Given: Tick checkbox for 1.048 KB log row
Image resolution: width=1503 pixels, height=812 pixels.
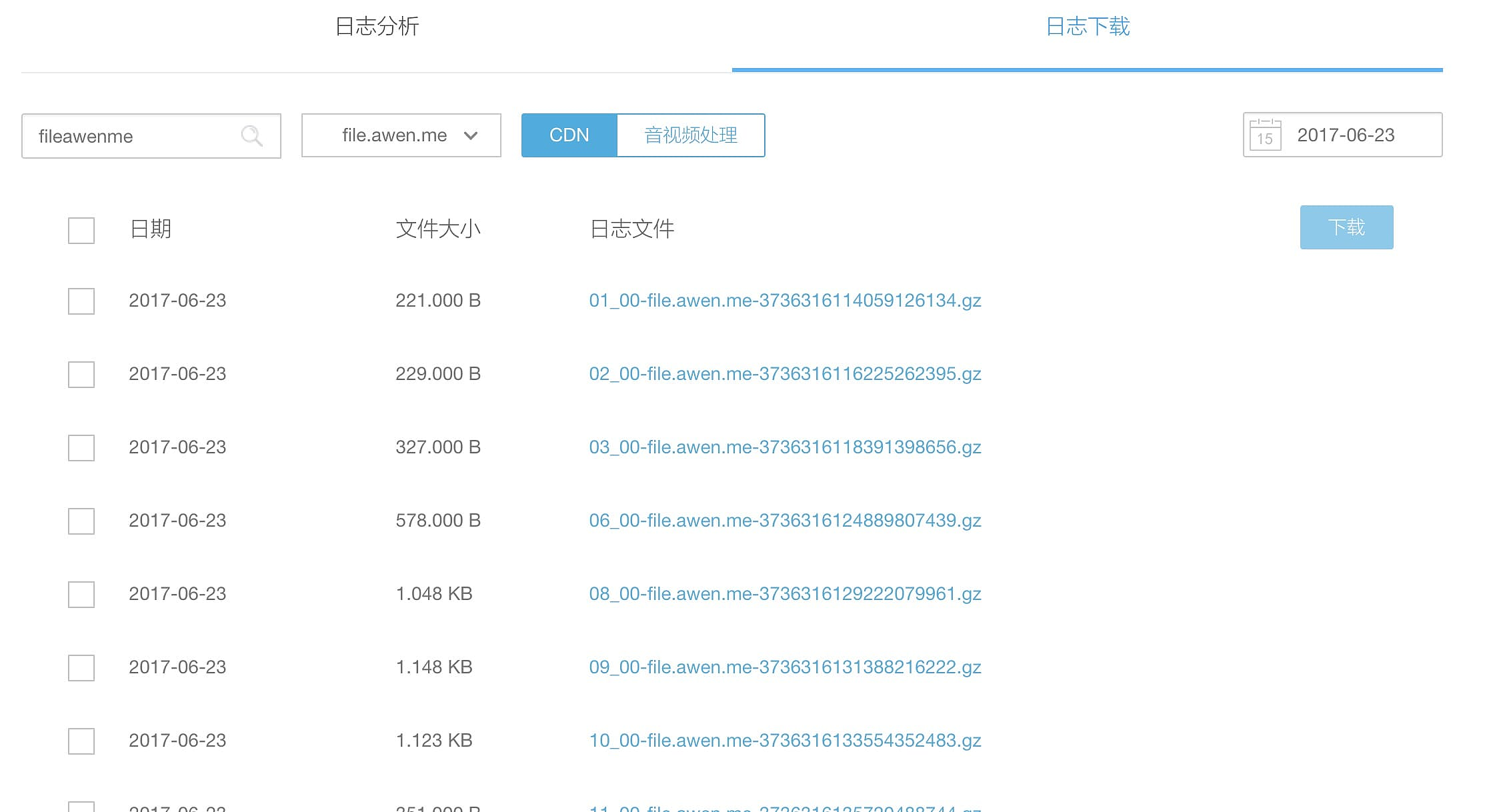Looking at the screenshot, I should point(81,595).
